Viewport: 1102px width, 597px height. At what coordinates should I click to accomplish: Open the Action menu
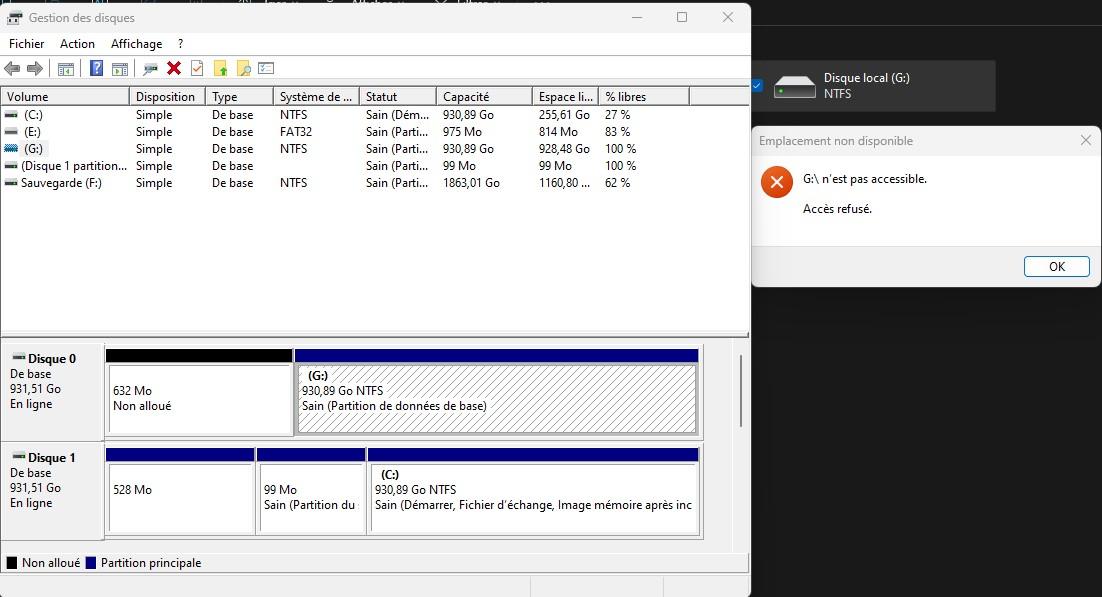point(77,44)
